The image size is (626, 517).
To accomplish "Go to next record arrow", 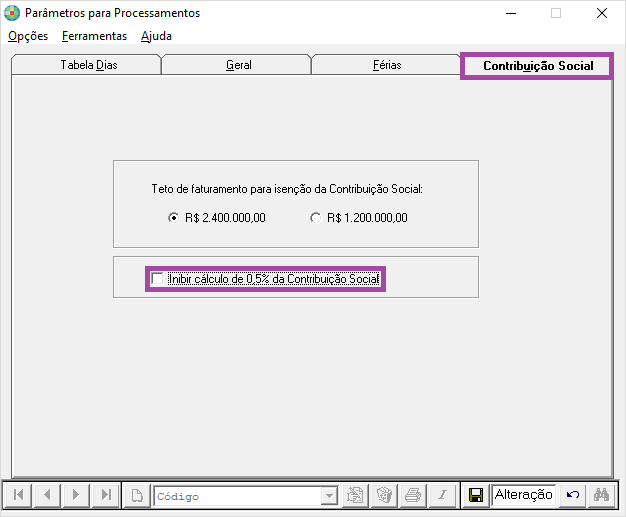I will pyautogui.click(x=76, y=495).
